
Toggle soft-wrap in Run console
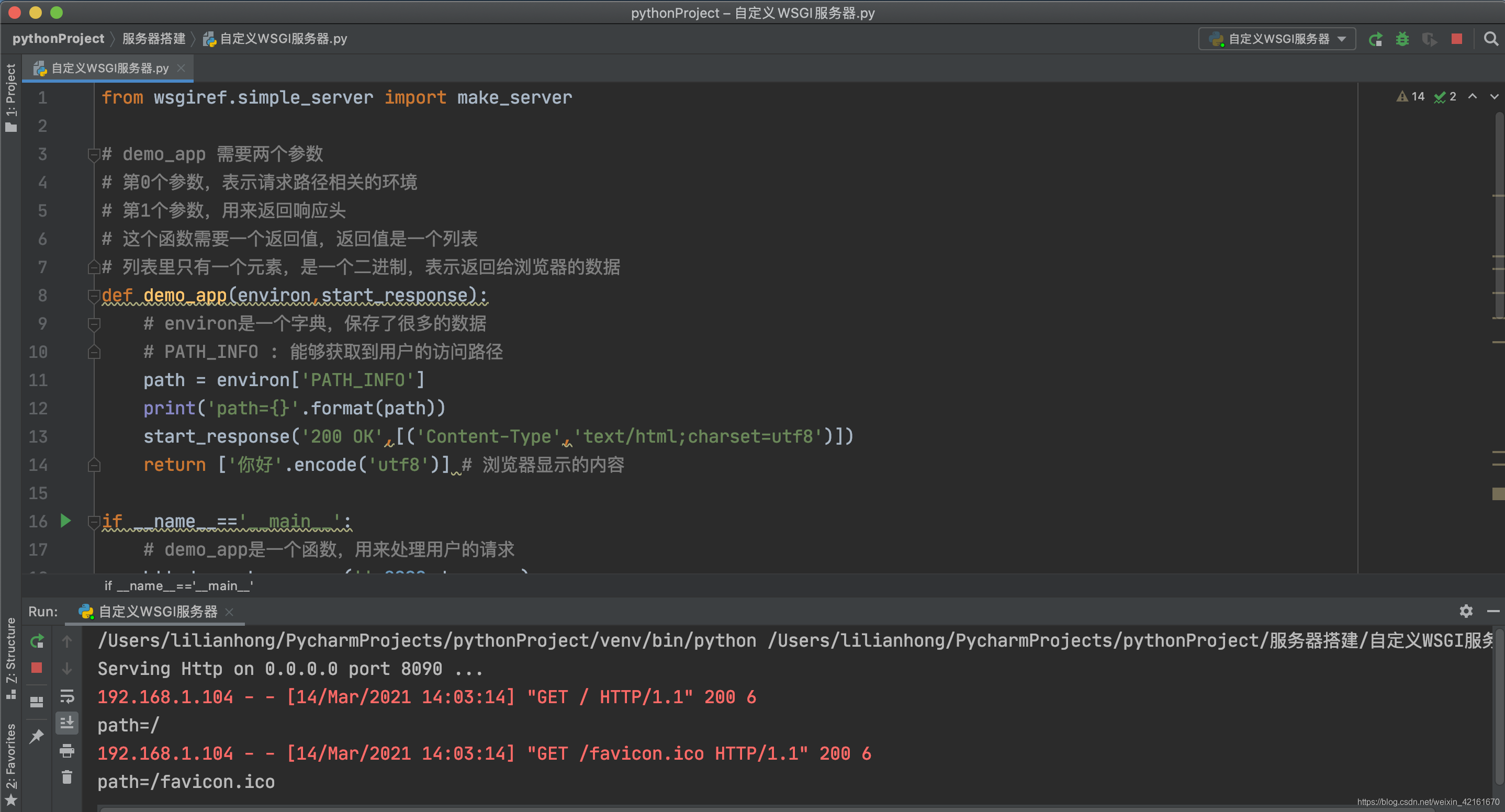[67, 696]
